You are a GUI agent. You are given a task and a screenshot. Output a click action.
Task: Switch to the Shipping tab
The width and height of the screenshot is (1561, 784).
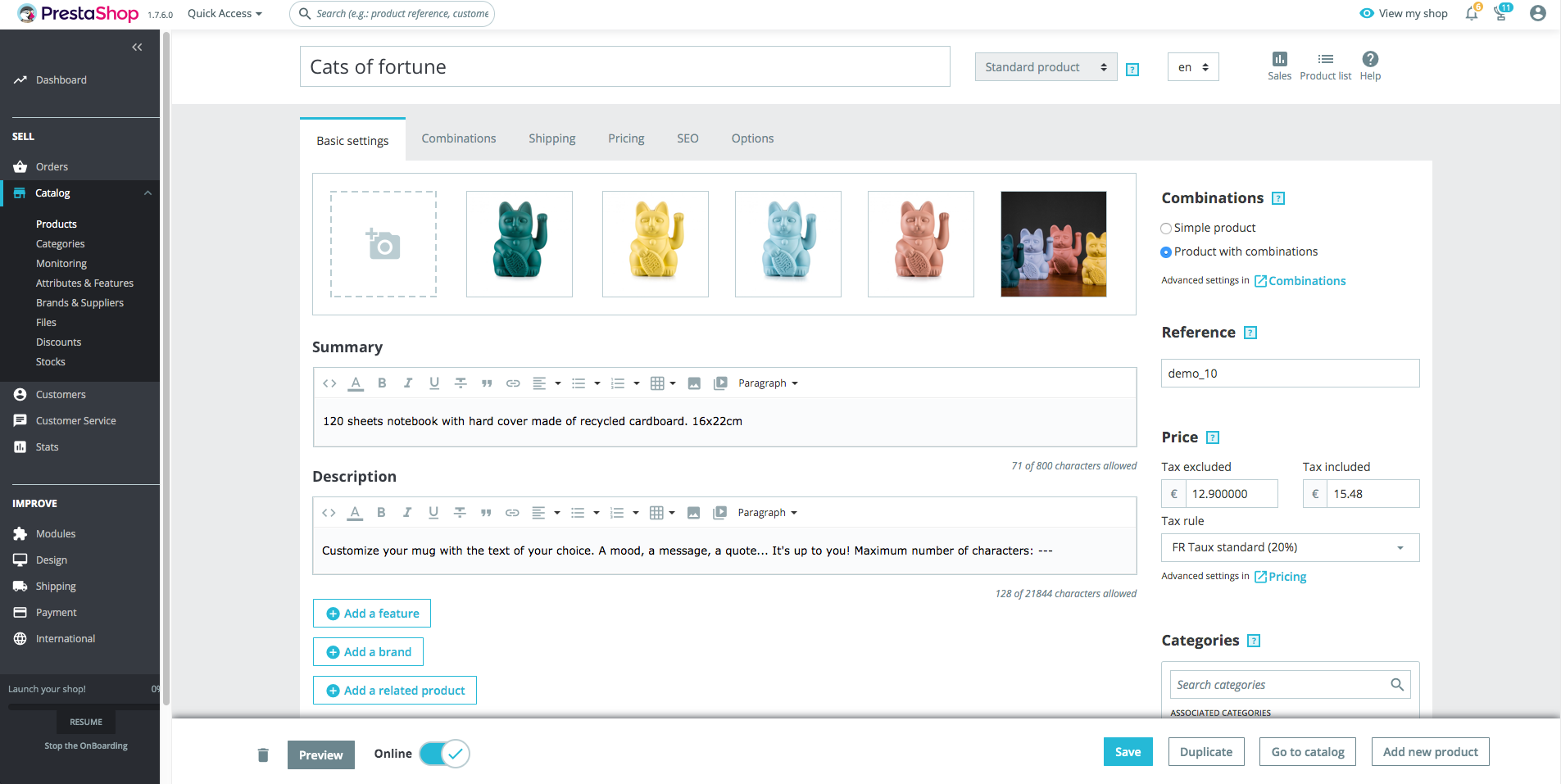pos(552,138)
